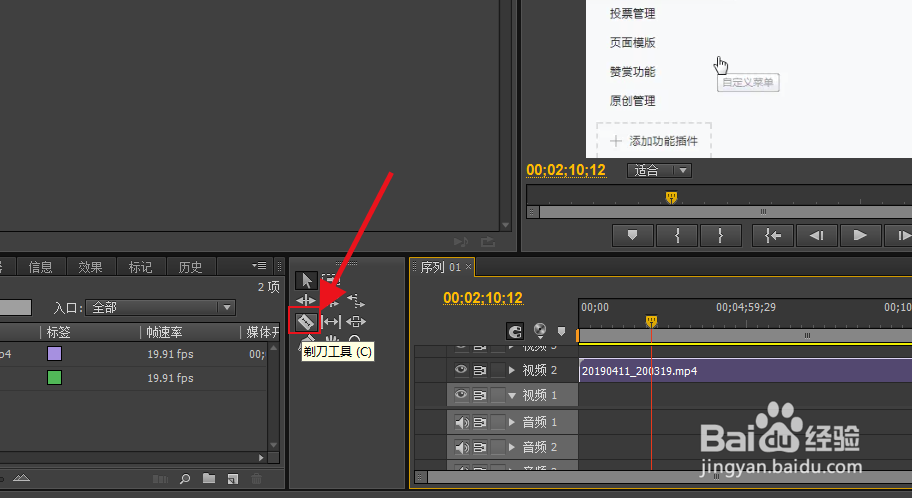Select the Slide tool
This screenshot has height=498, width=912.
point(356,321)
